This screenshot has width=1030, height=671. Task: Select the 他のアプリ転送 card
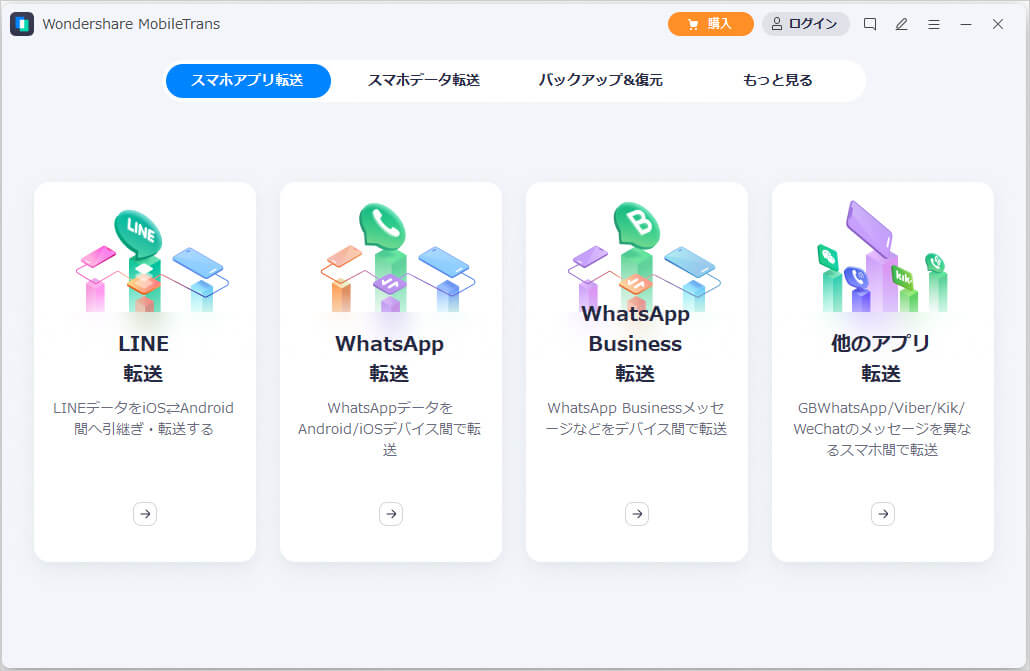click(x=882, y=370)
